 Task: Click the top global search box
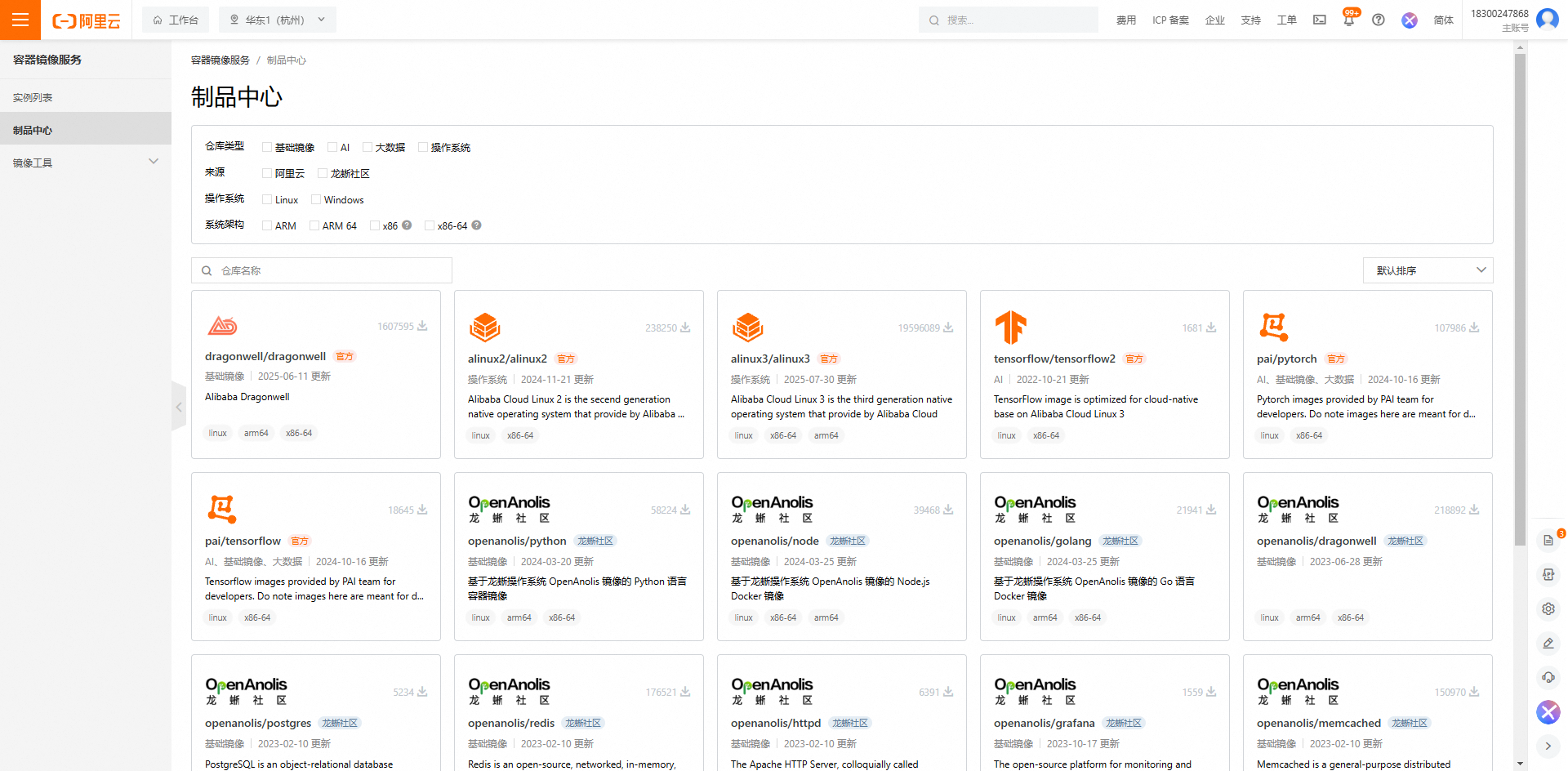1008,20
